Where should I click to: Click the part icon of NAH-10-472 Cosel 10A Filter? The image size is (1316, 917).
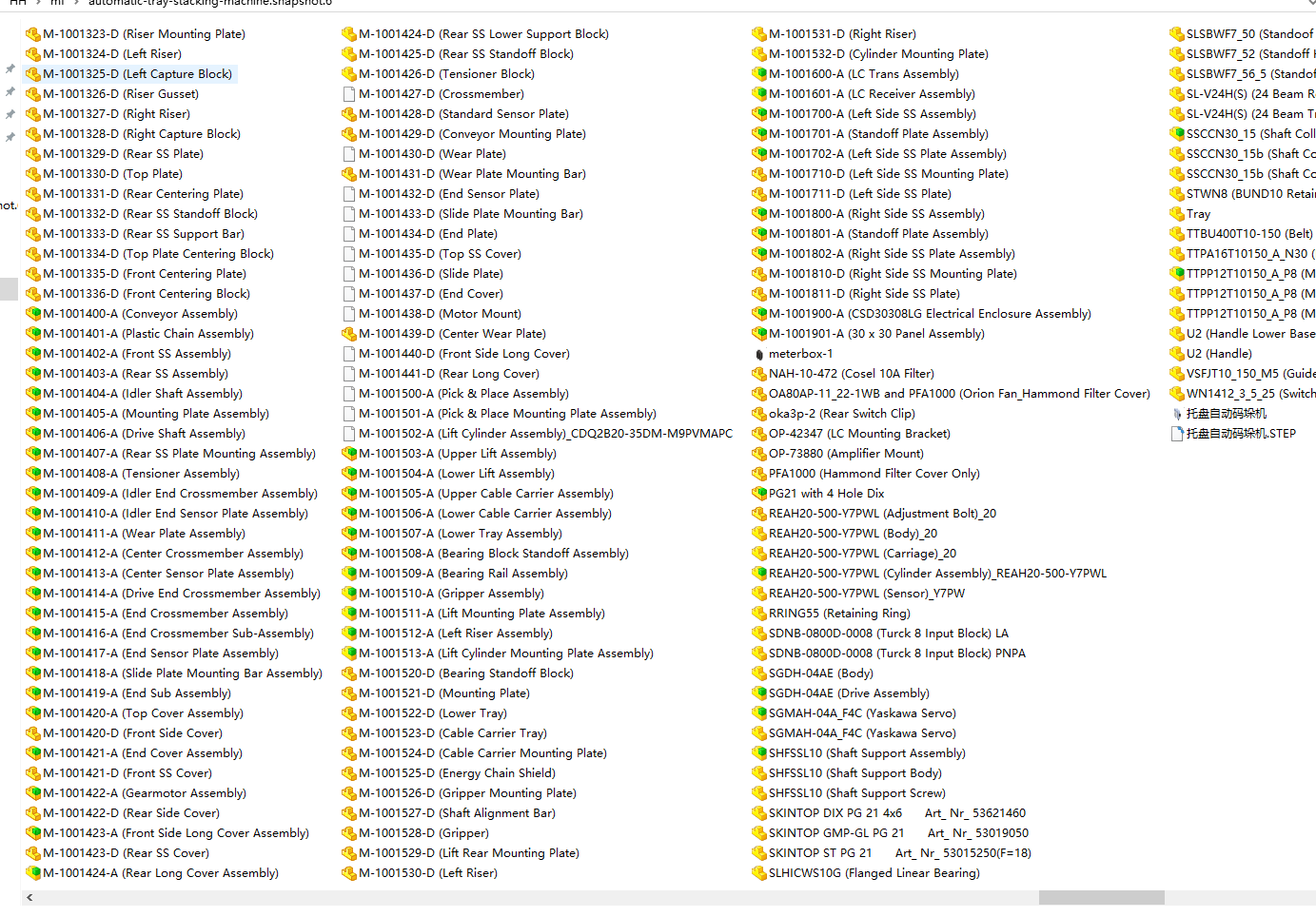click(x=759, y=374)
